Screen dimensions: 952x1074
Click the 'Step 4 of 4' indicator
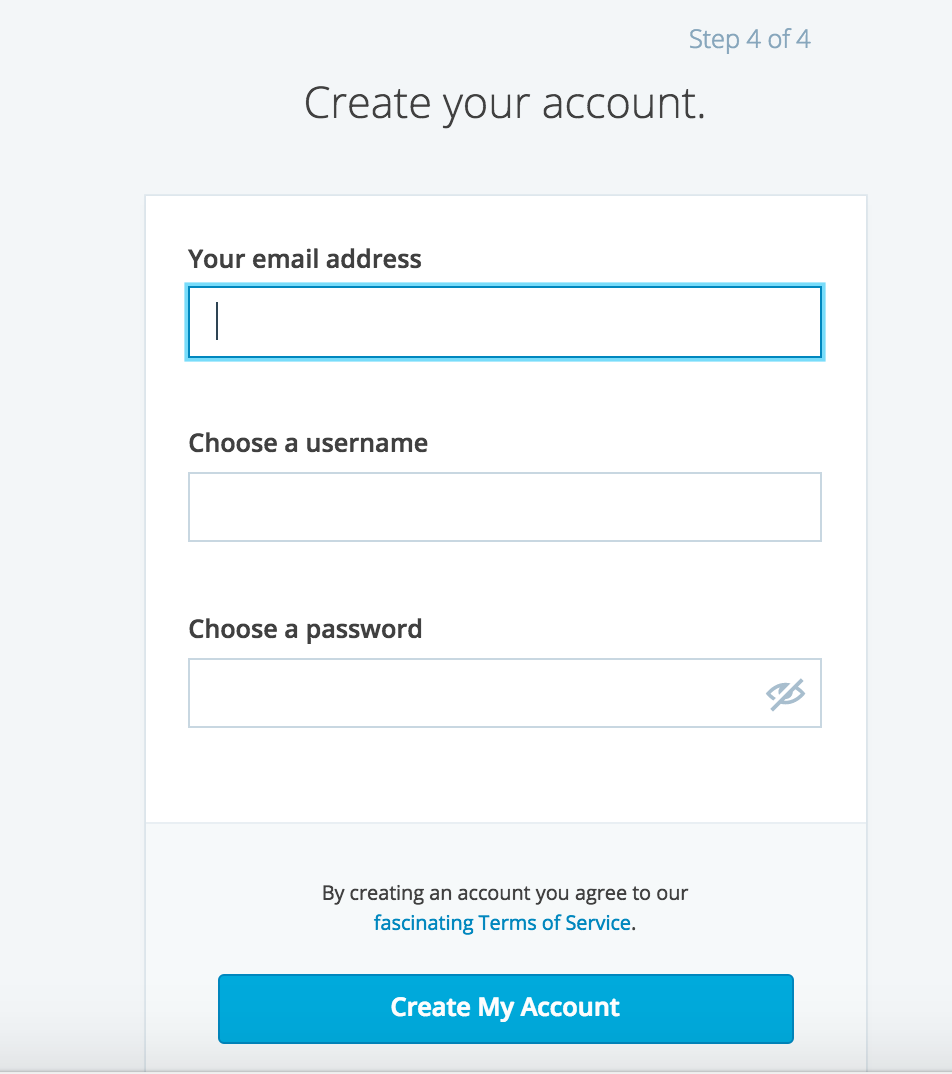749,39
